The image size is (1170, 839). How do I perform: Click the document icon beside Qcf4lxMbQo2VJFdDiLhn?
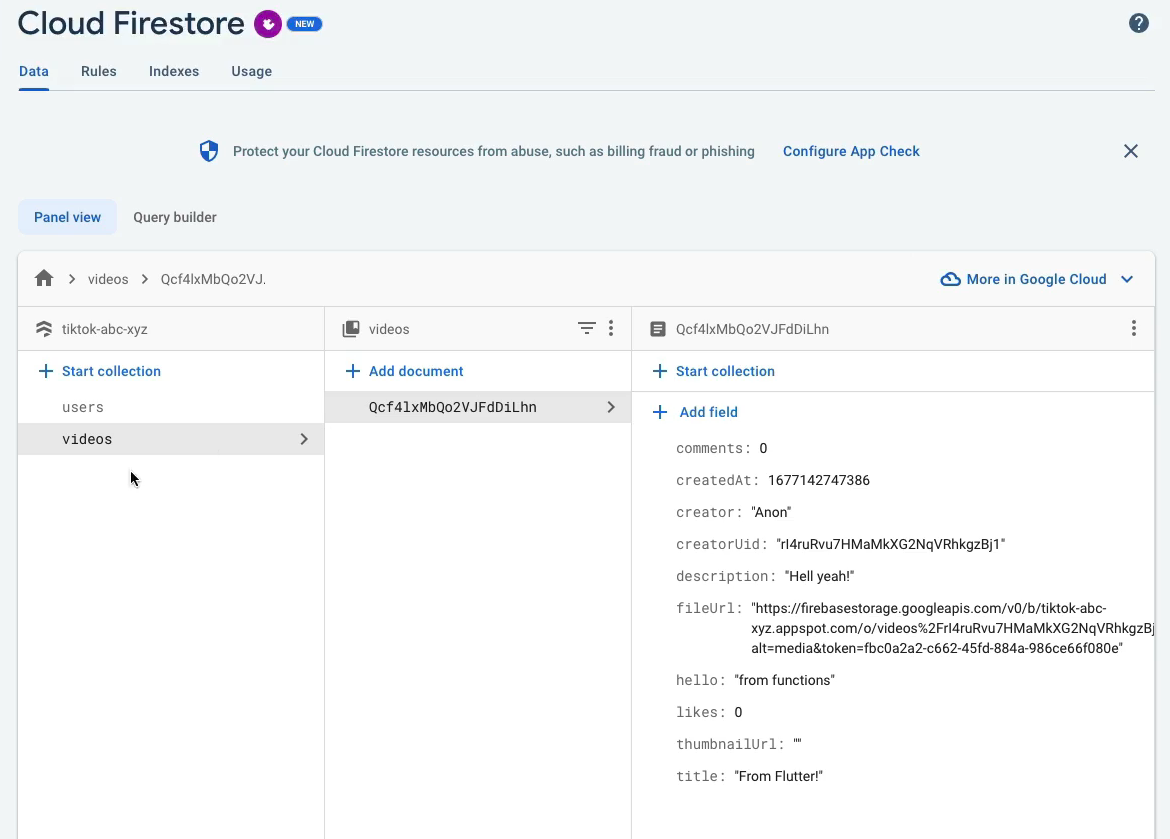pyautogui.click(x=657, y=328)
